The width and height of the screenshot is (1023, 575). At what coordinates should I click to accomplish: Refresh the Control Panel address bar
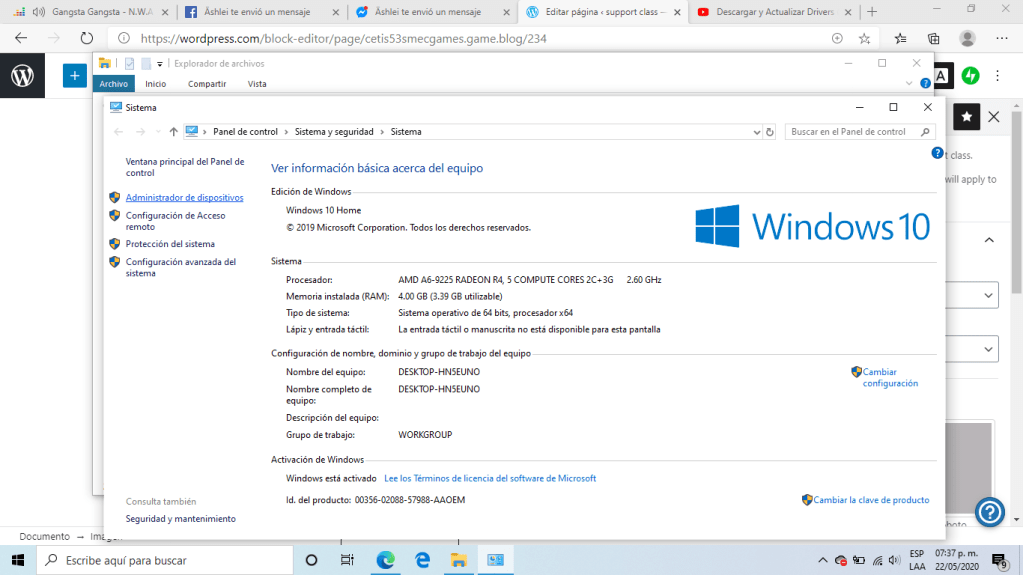coord(770,132)
